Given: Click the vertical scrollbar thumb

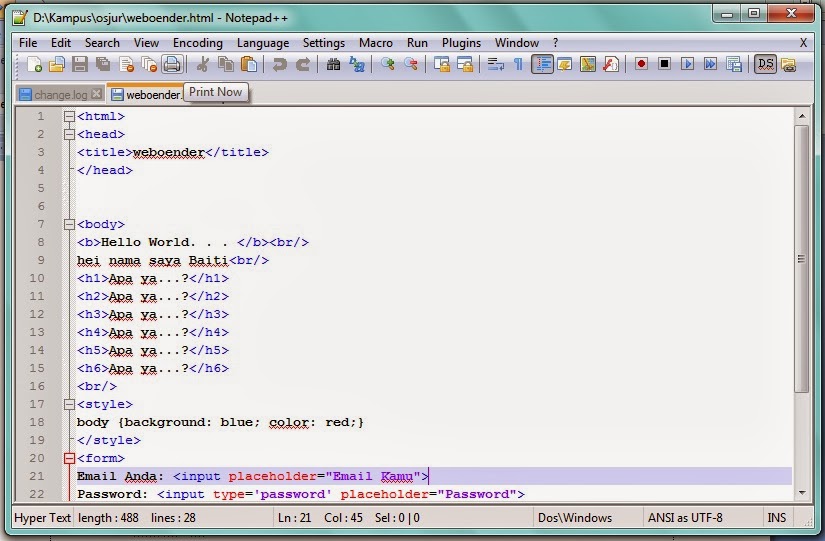Looking at the screenshot, I should click(801, 258).
